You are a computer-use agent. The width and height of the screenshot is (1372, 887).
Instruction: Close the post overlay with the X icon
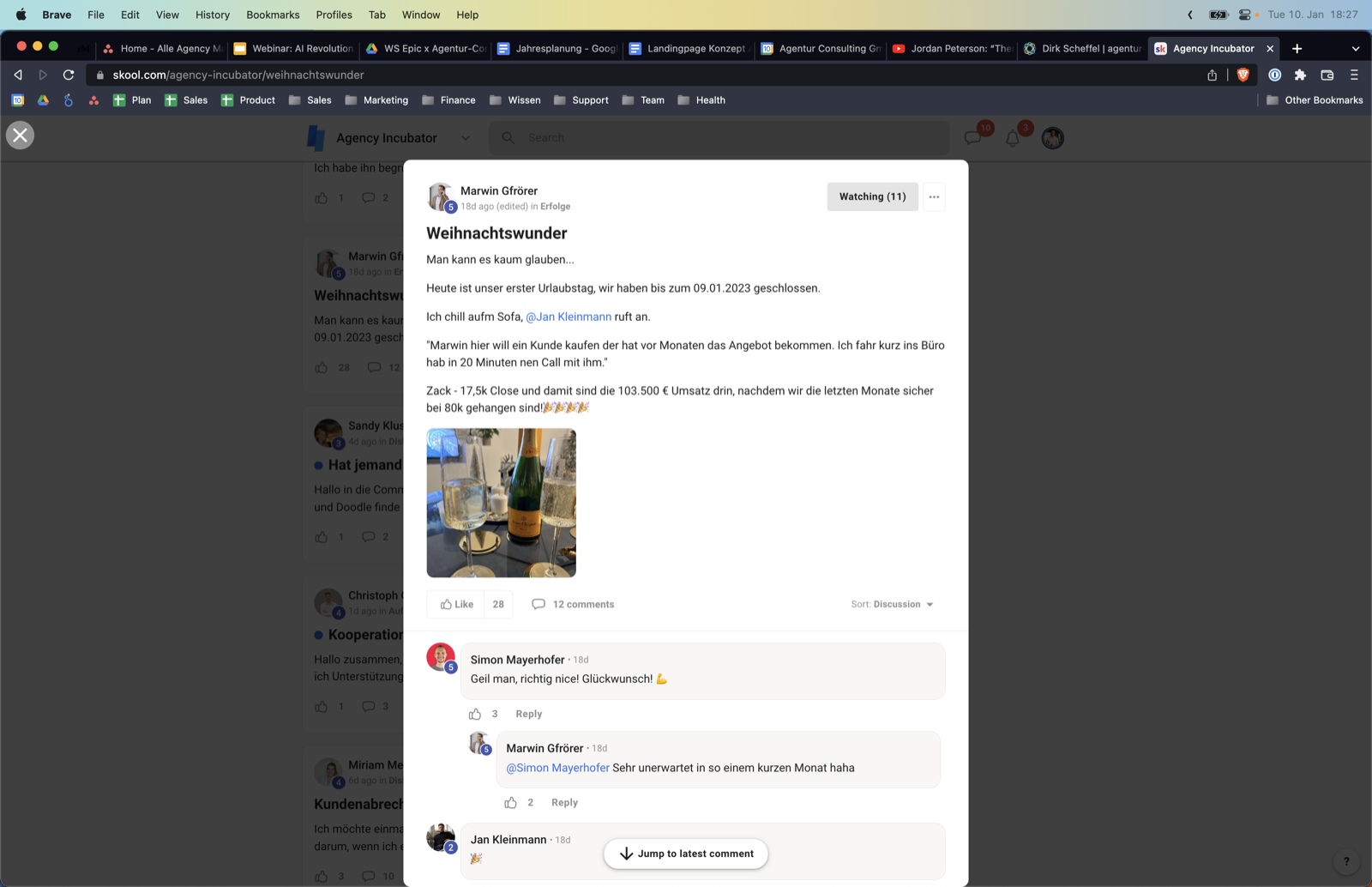coord(20,135)
